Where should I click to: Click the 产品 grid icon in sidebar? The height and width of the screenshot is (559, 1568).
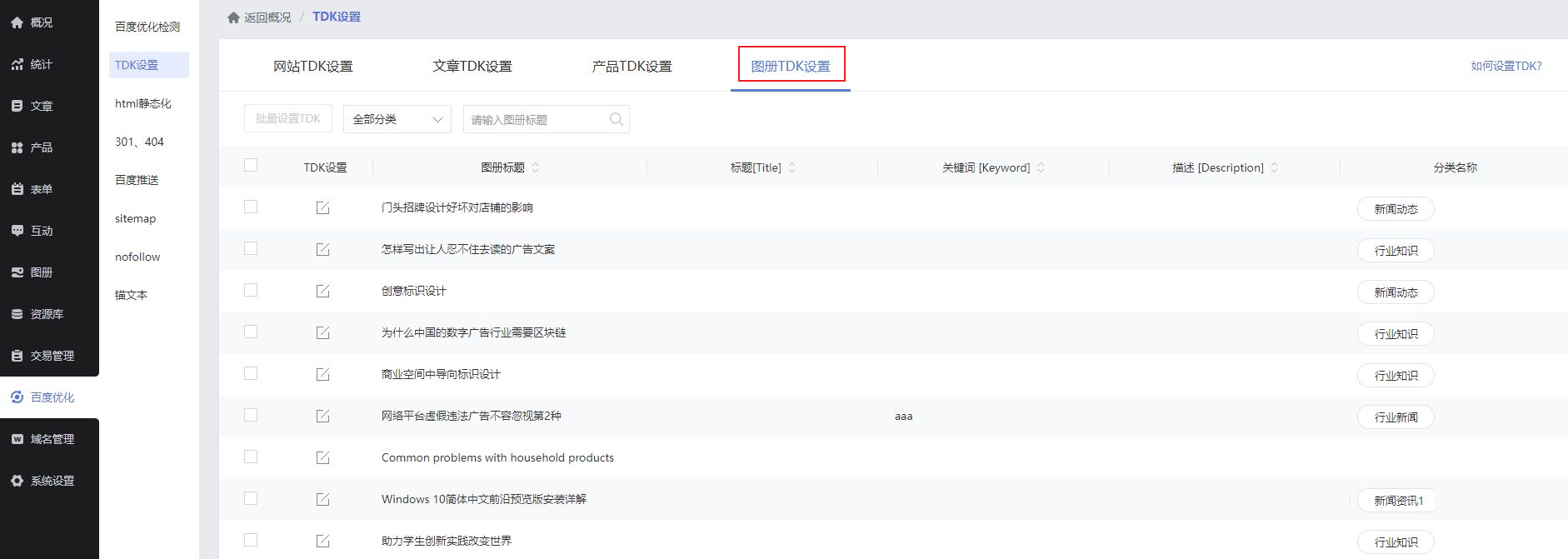coord(17,147)
